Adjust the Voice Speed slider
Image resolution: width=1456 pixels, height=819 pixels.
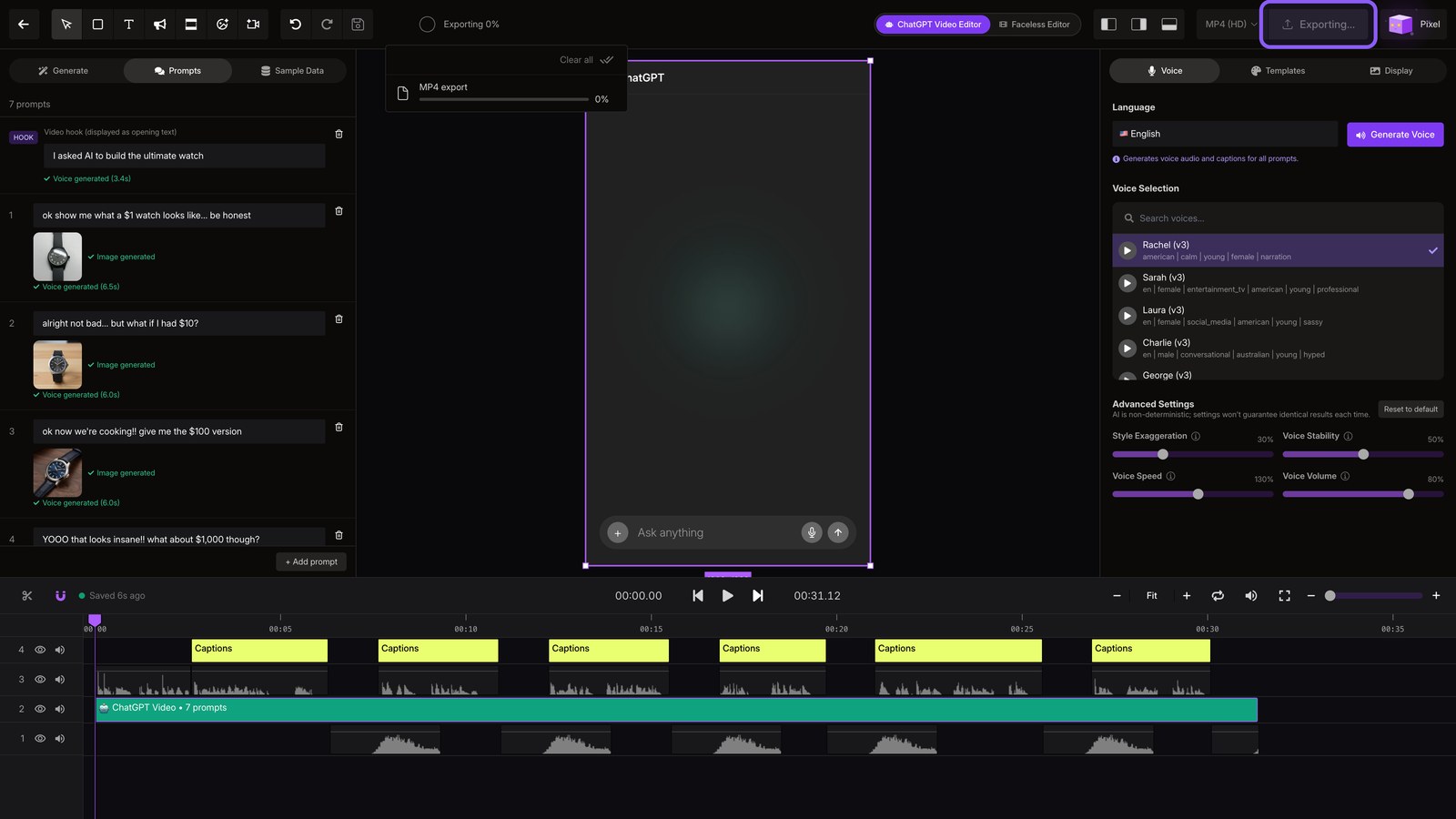1192,494
